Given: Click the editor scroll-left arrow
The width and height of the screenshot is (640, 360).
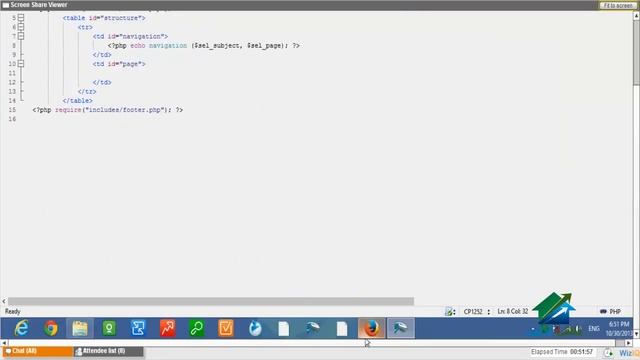Looking at the screenshot, I should 4,301.
